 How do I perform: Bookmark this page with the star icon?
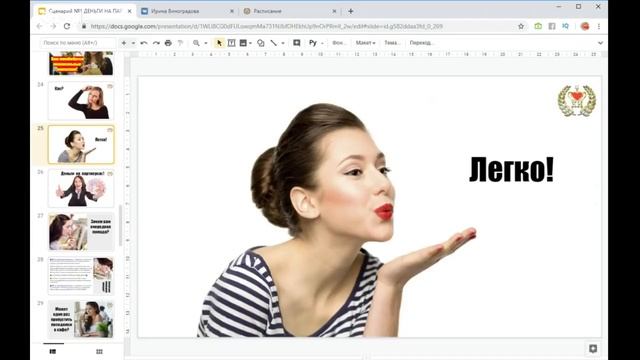(521, 26)
